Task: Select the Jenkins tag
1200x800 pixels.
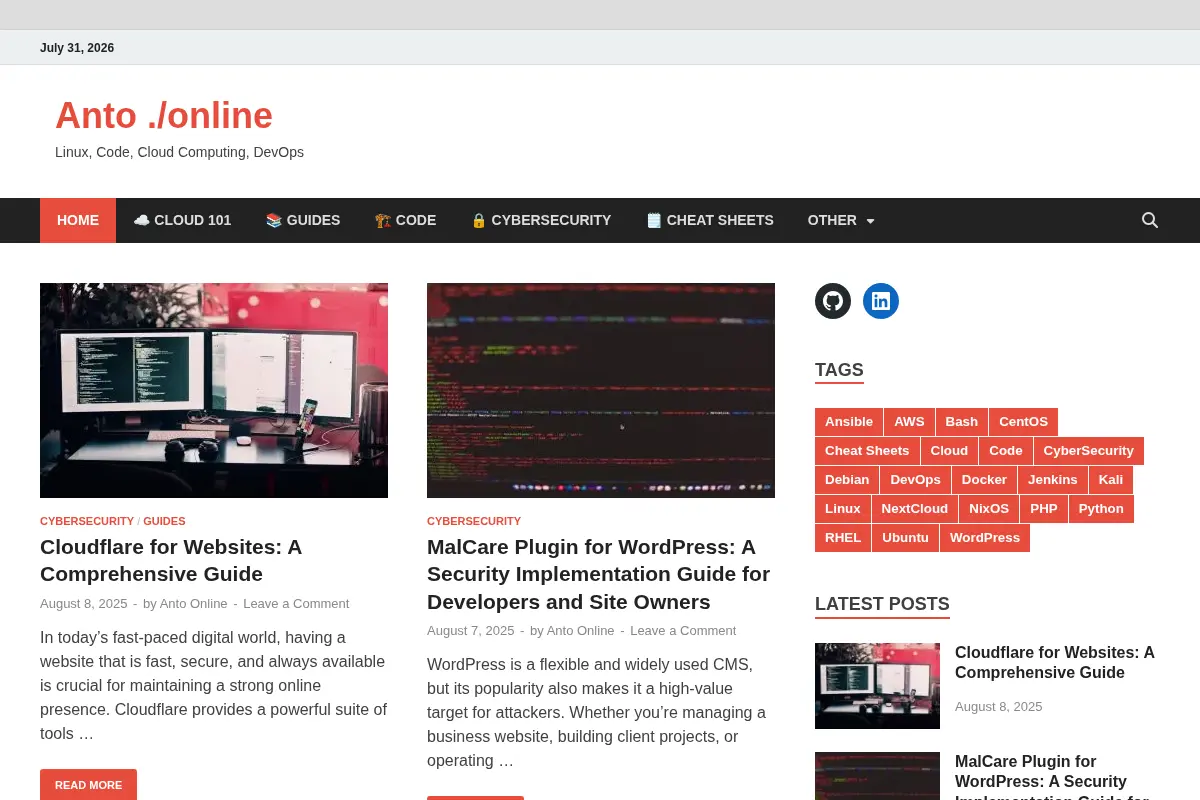Action: point(1053,480)
